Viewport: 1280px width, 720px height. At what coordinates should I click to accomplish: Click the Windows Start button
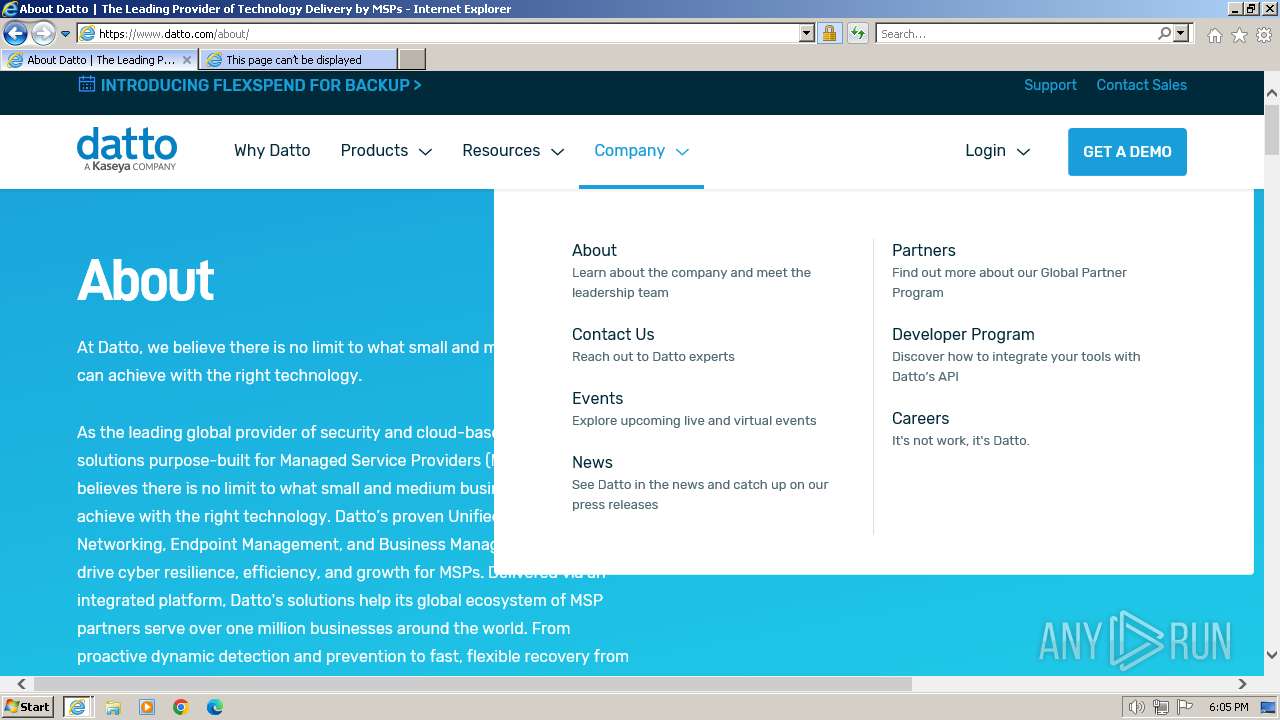tap(28, 706)
